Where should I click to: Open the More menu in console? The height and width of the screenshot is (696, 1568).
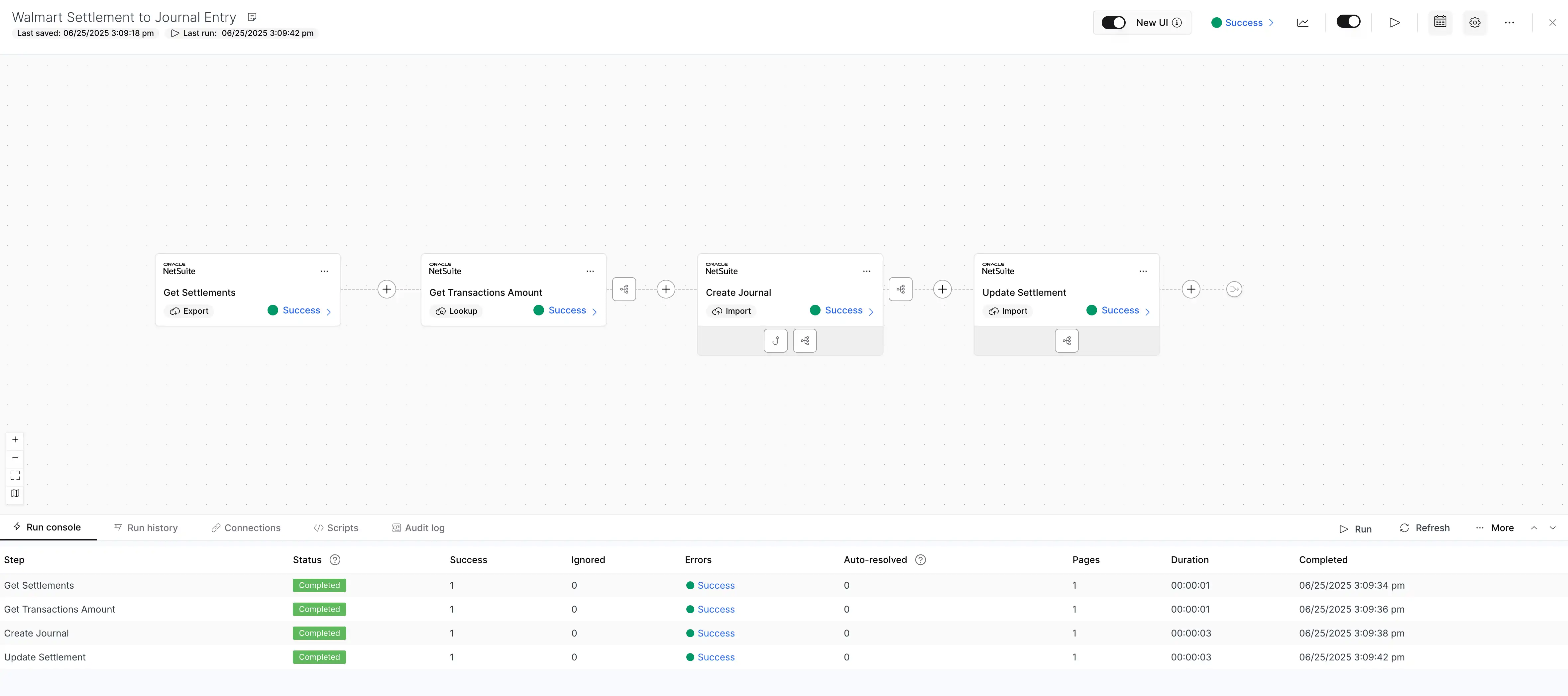(1494, 528)
